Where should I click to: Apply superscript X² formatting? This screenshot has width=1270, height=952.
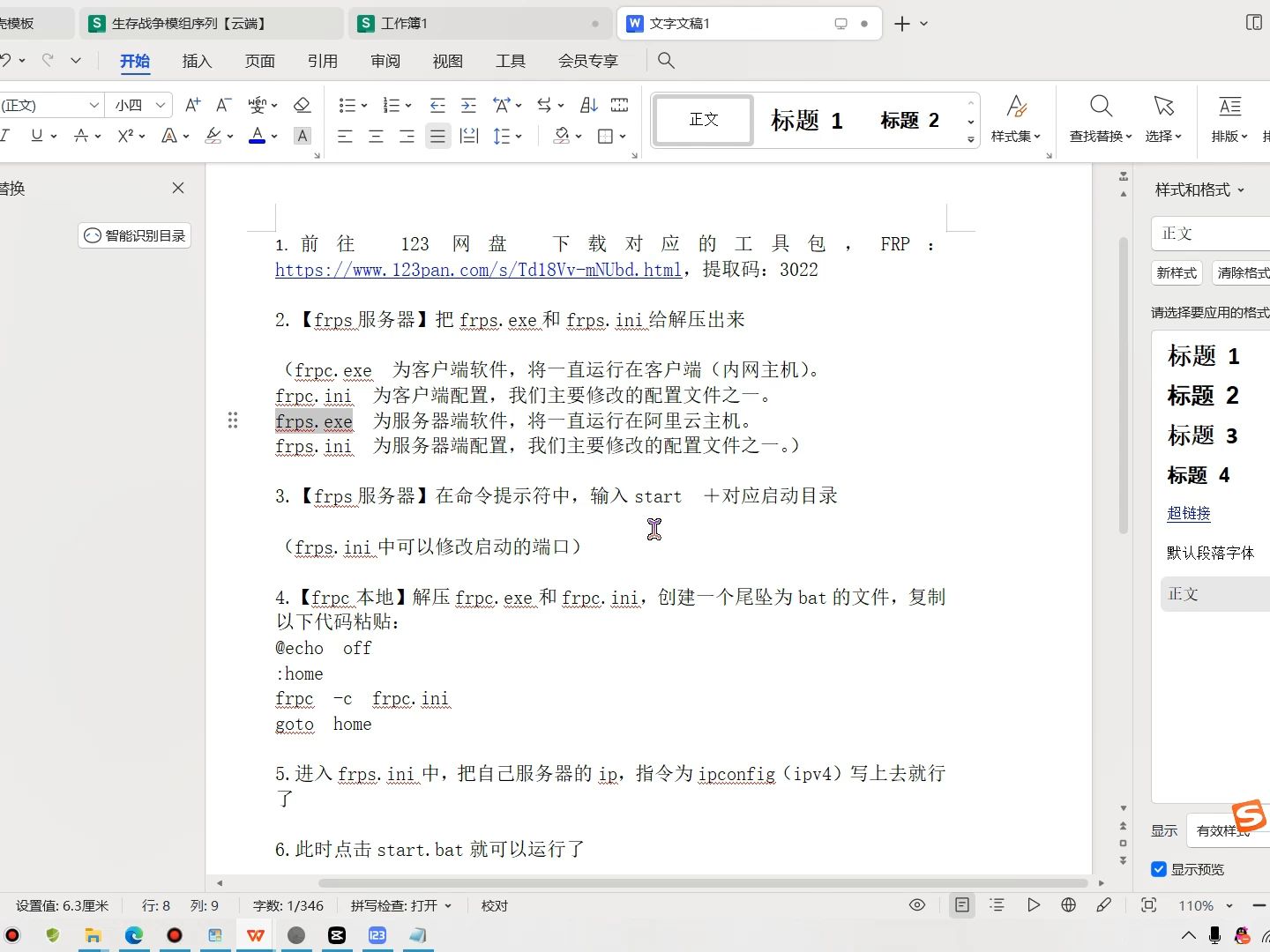(x=126, y=136)
